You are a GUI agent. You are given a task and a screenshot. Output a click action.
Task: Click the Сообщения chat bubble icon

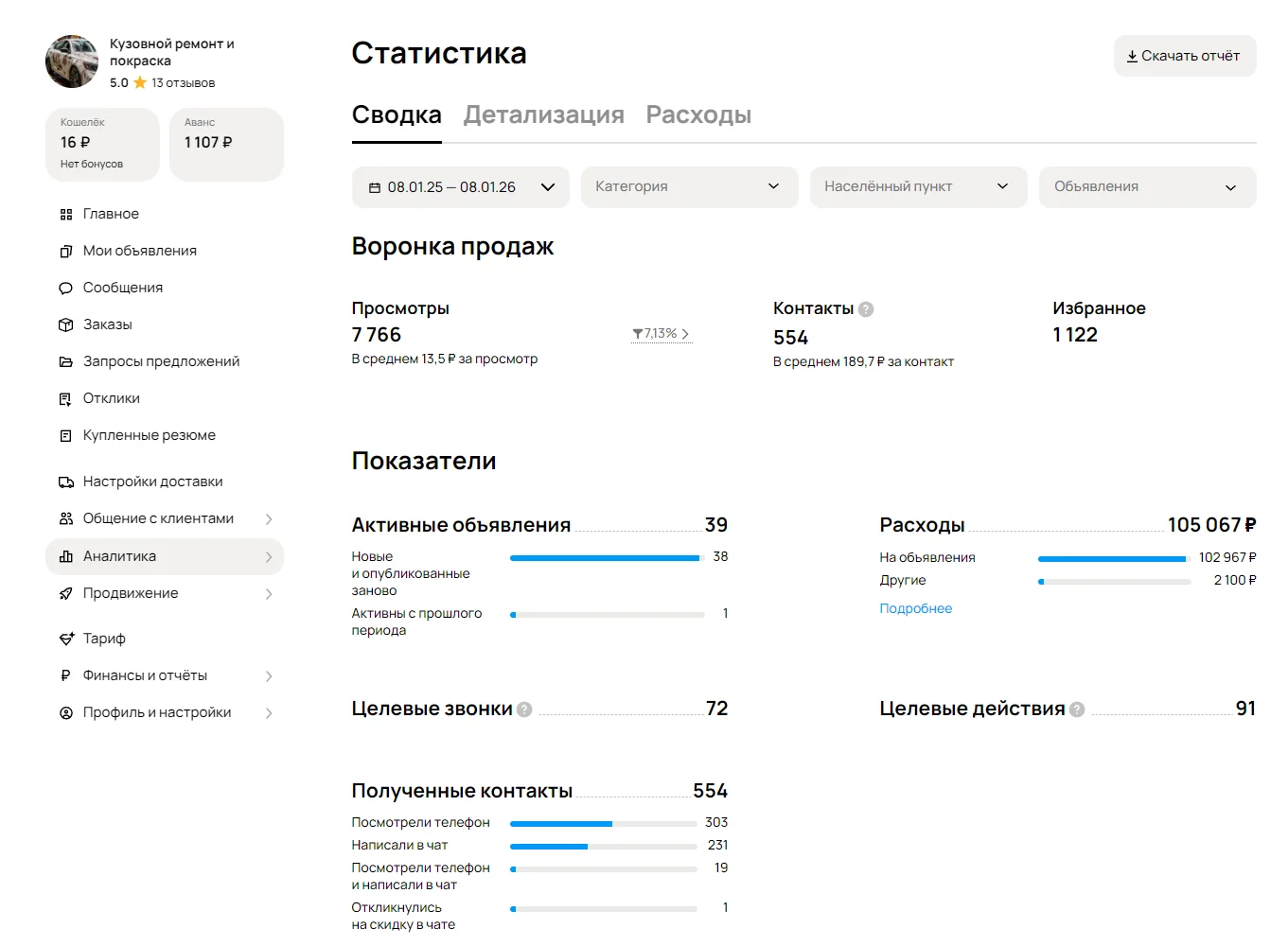pyautogui.click(x=66, y=289)
